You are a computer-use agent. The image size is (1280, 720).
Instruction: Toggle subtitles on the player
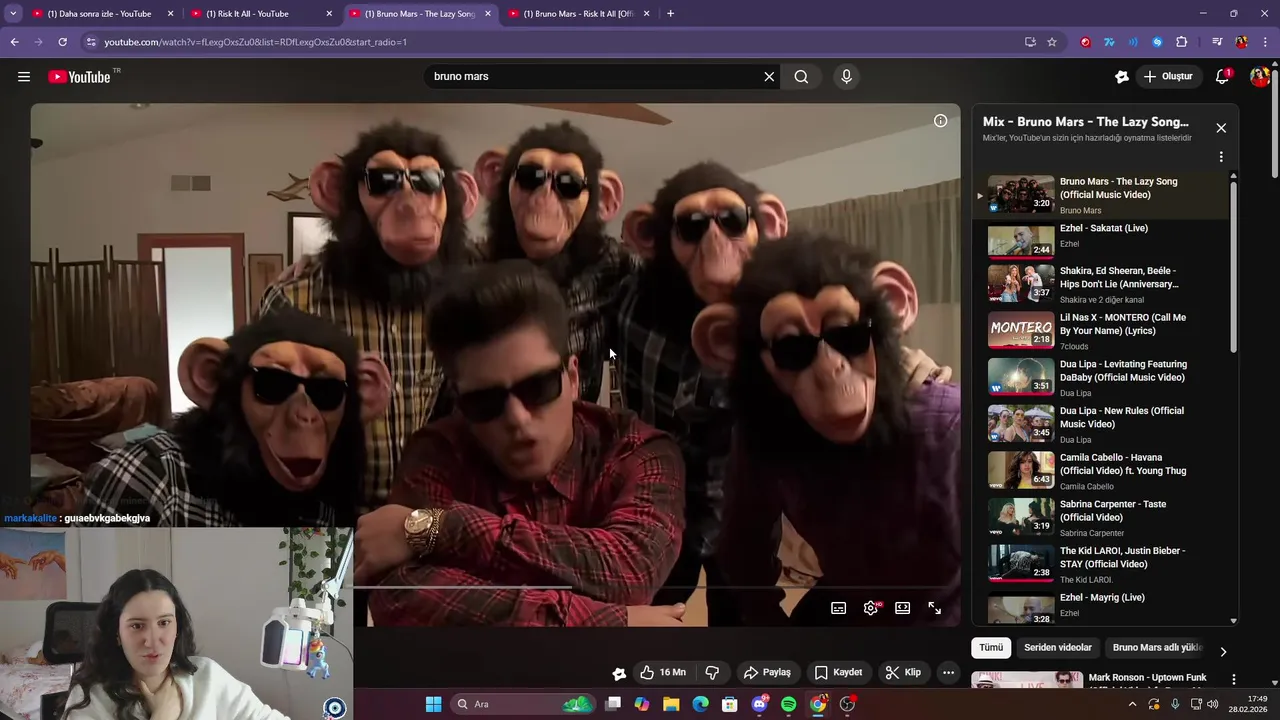click(839, 608)
